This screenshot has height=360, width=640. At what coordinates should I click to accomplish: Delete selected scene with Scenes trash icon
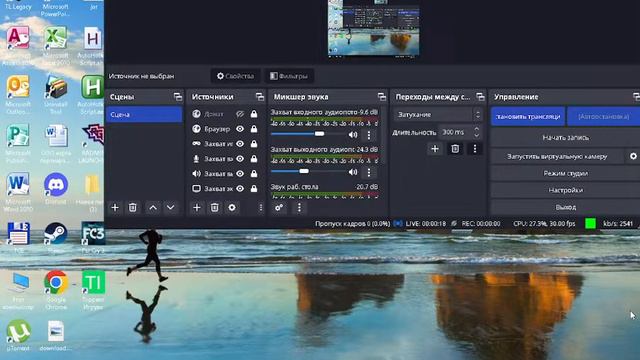133,207
